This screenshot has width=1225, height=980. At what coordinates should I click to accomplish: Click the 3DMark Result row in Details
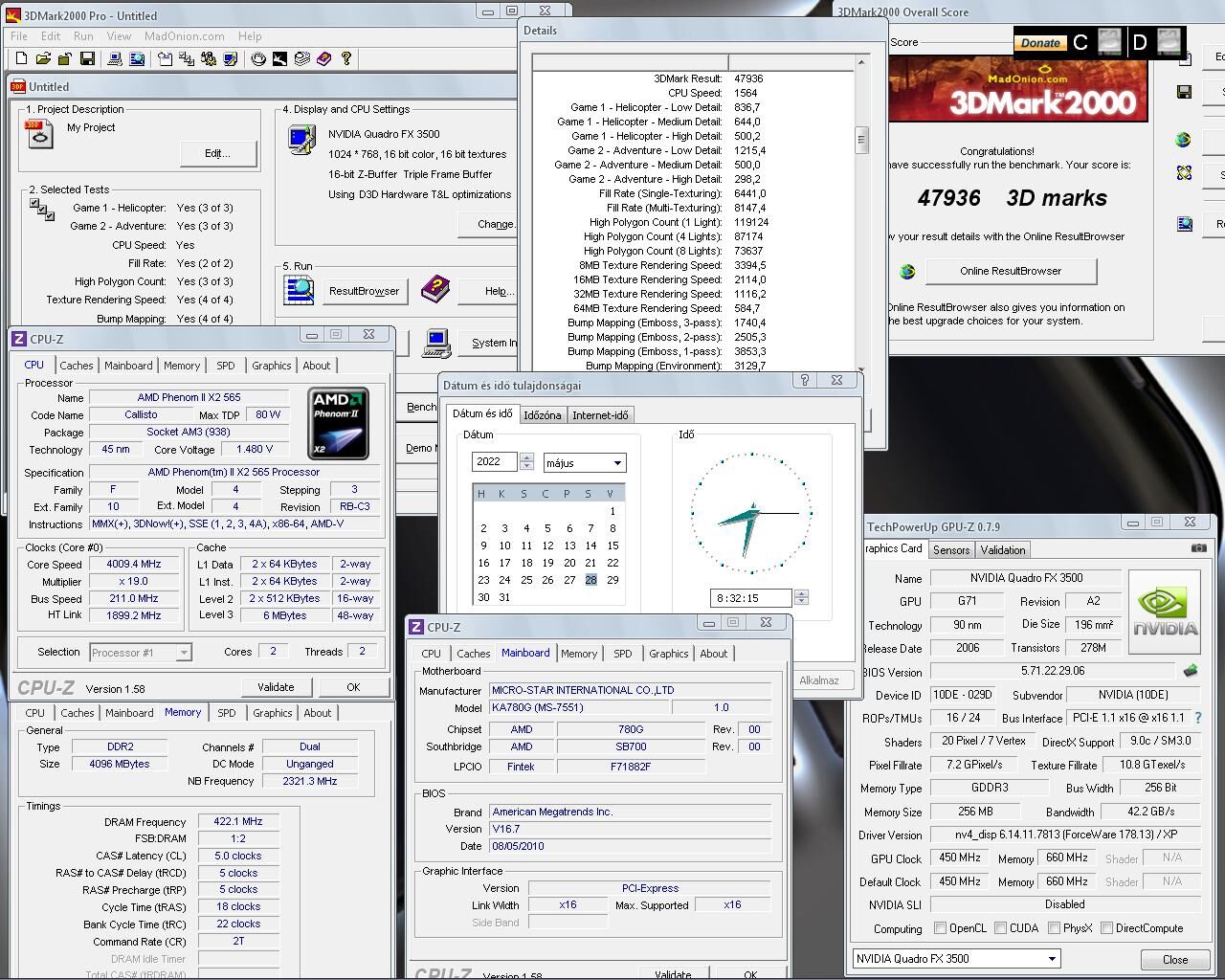693,78
